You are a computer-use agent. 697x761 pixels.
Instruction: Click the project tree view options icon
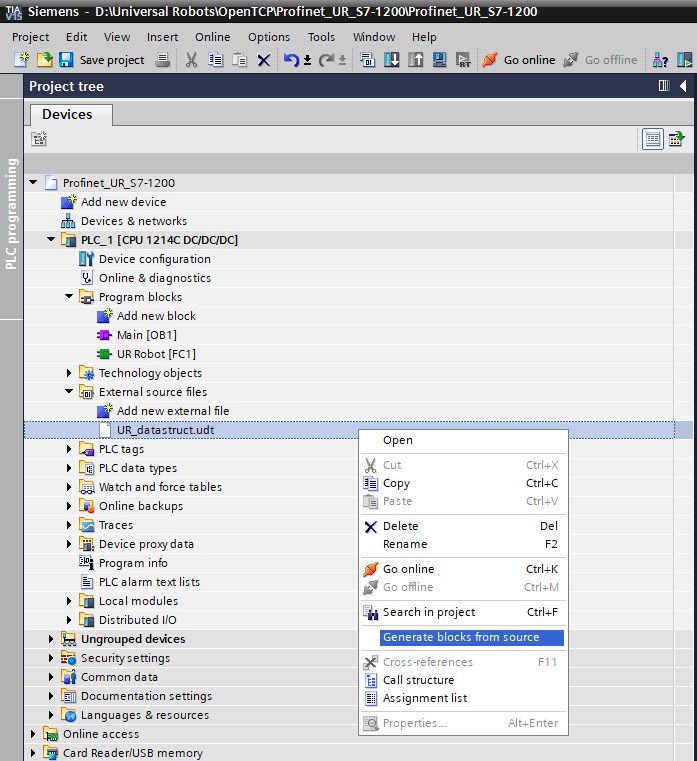677,139
